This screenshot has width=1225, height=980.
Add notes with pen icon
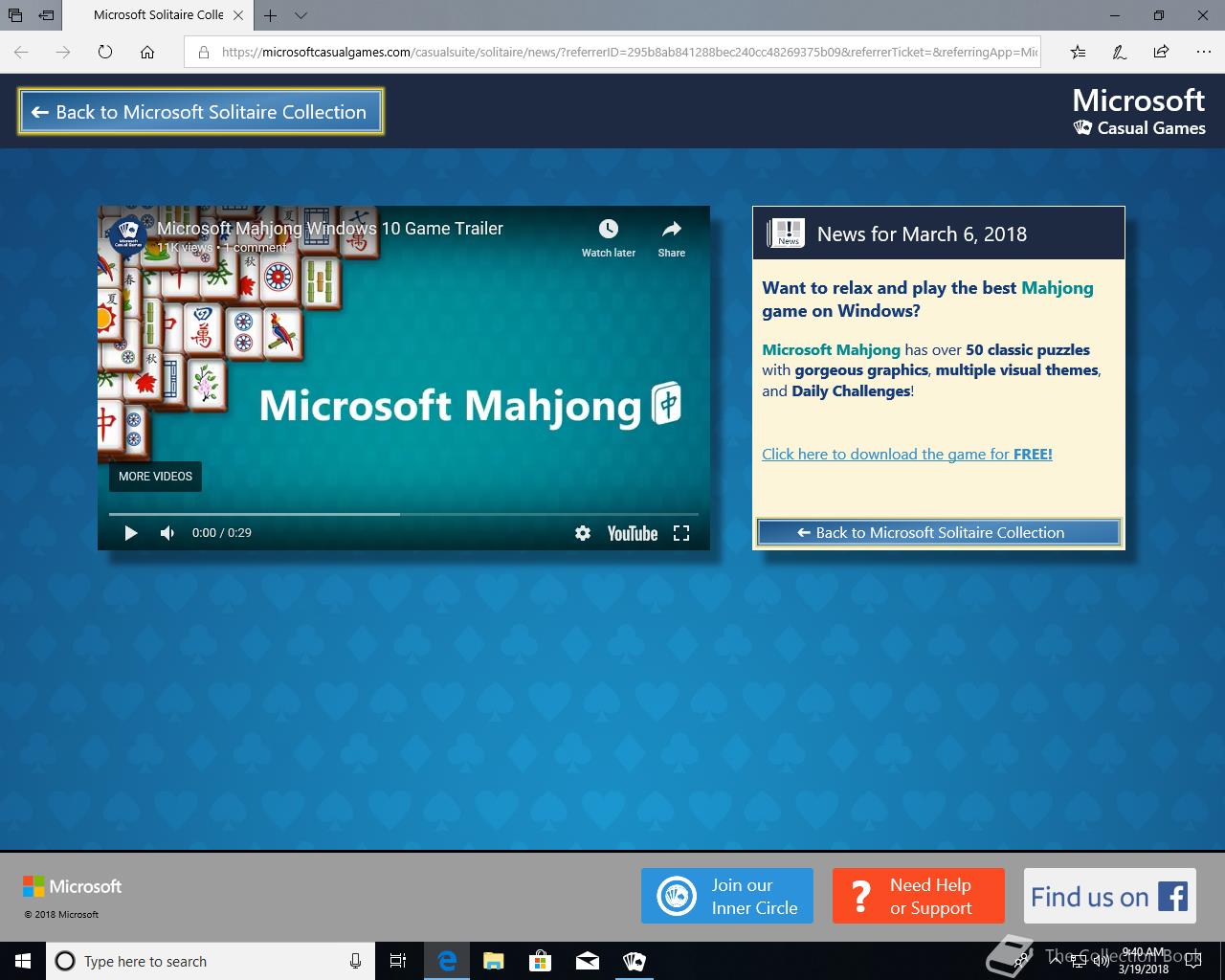[x=1120, y=52]
